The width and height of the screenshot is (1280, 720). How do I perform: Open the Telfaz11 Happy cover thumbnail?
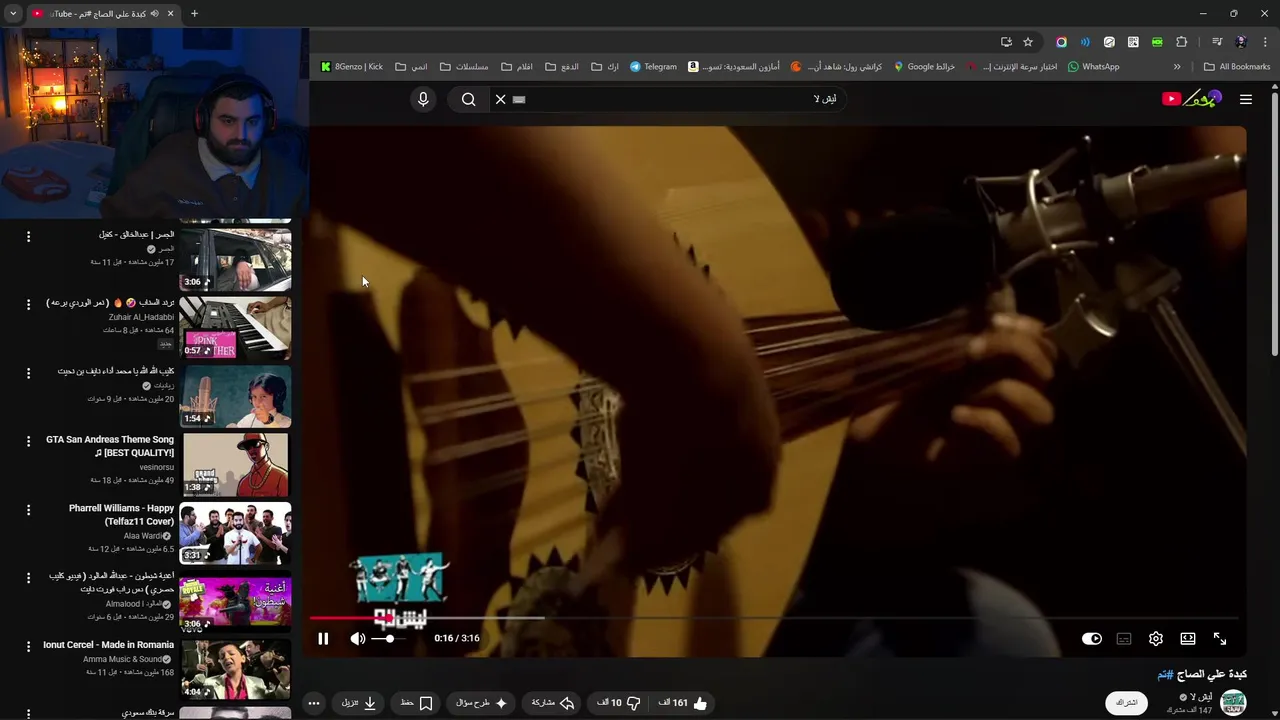point(235,533)
